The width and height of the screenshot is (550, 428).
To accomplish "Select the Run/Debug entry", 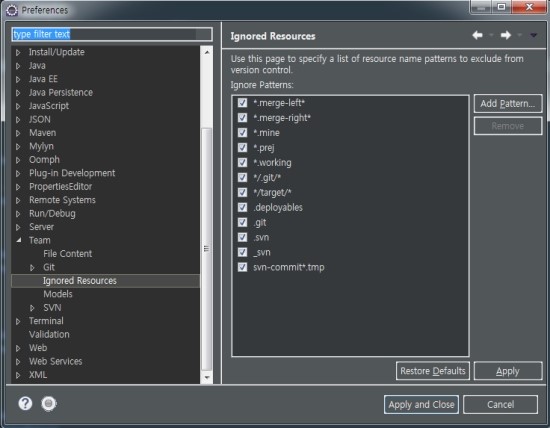I will click(x=52, y=213).
